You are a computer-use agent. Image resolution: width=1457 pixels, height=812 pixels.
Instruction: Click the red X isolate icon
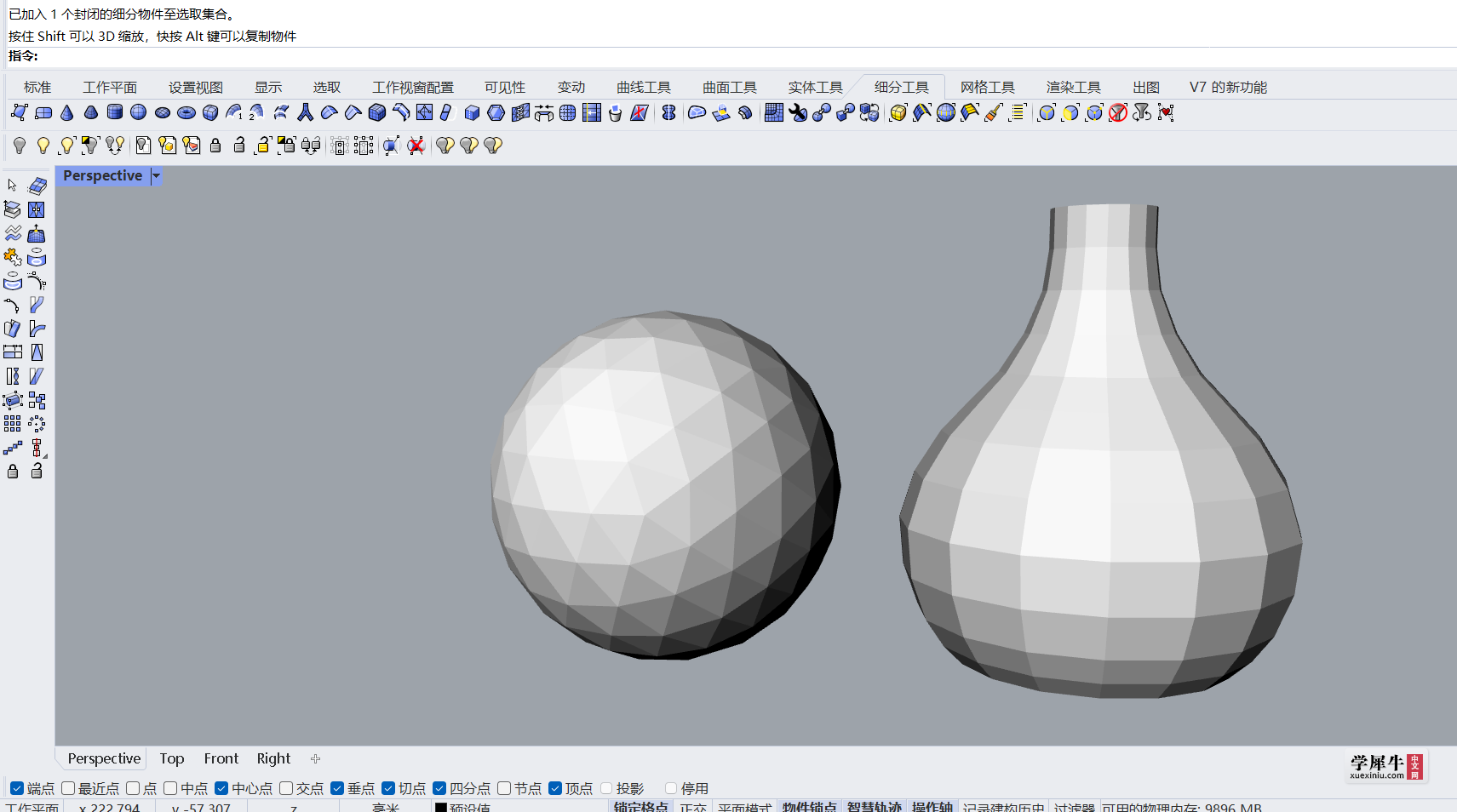(416, 146)
